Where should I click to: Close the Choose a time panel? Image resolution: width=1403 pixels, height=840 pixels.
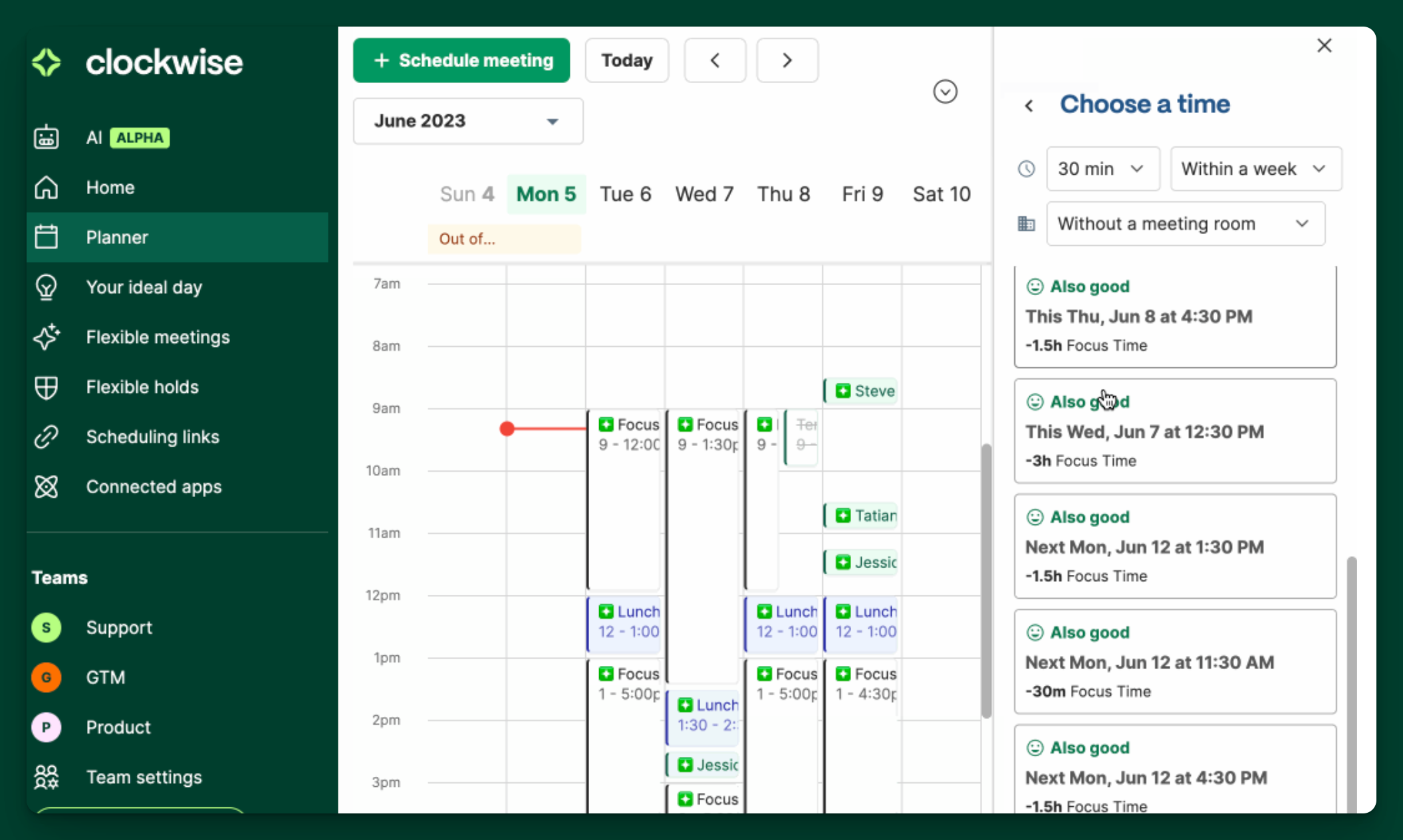[x=1325, y=45]
